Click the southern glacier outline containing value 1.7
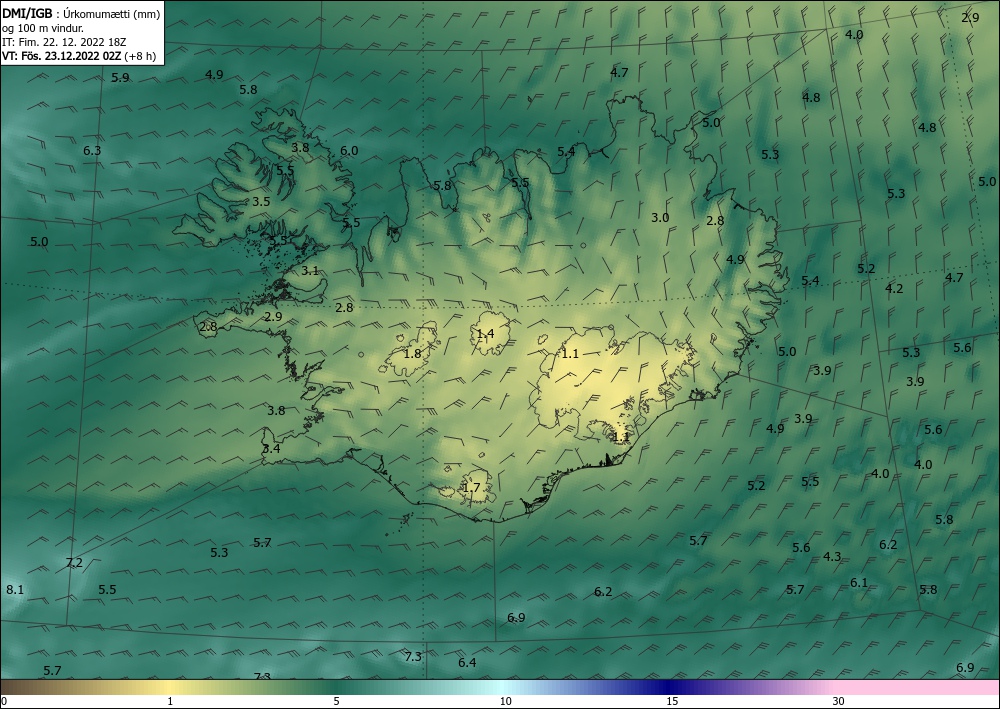This screenshot has height=709, width=1000. (x=475, y=487)
